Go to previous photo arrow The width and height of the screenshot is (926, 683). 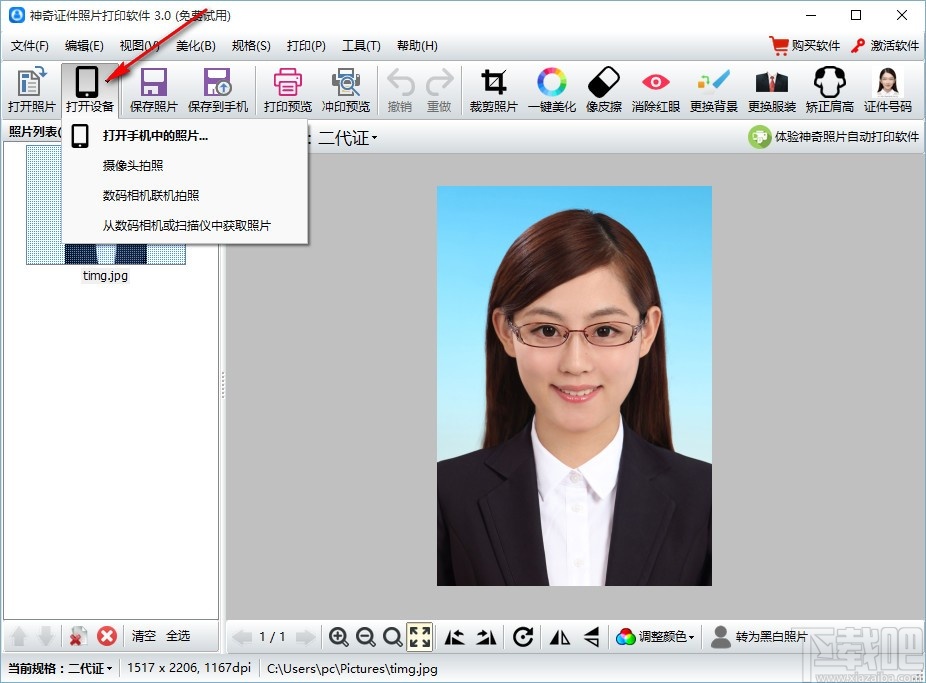pyautogui.click(x=242, y=637)
